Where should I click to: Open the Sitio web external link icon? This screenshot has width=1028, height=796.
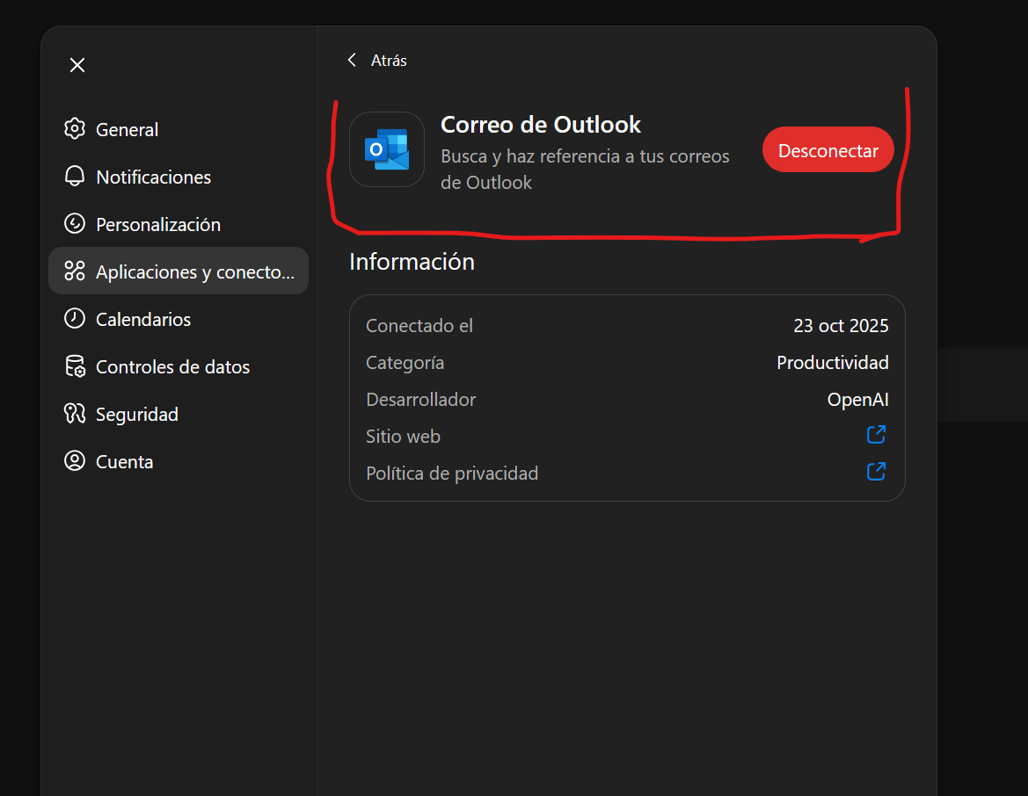[x=876, y=435]
